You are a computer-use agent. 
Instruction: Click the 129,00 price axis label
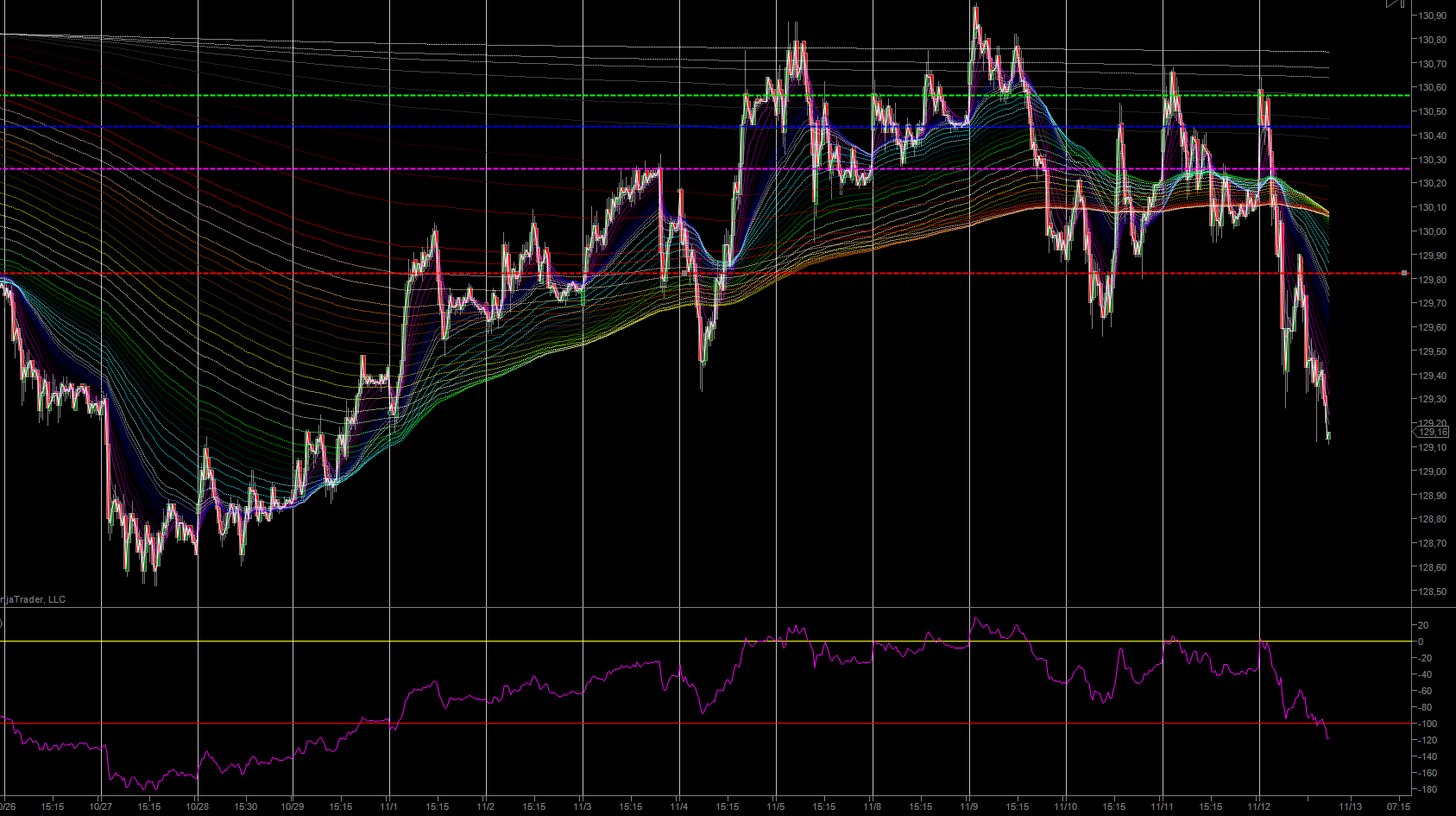point(1432,471)
